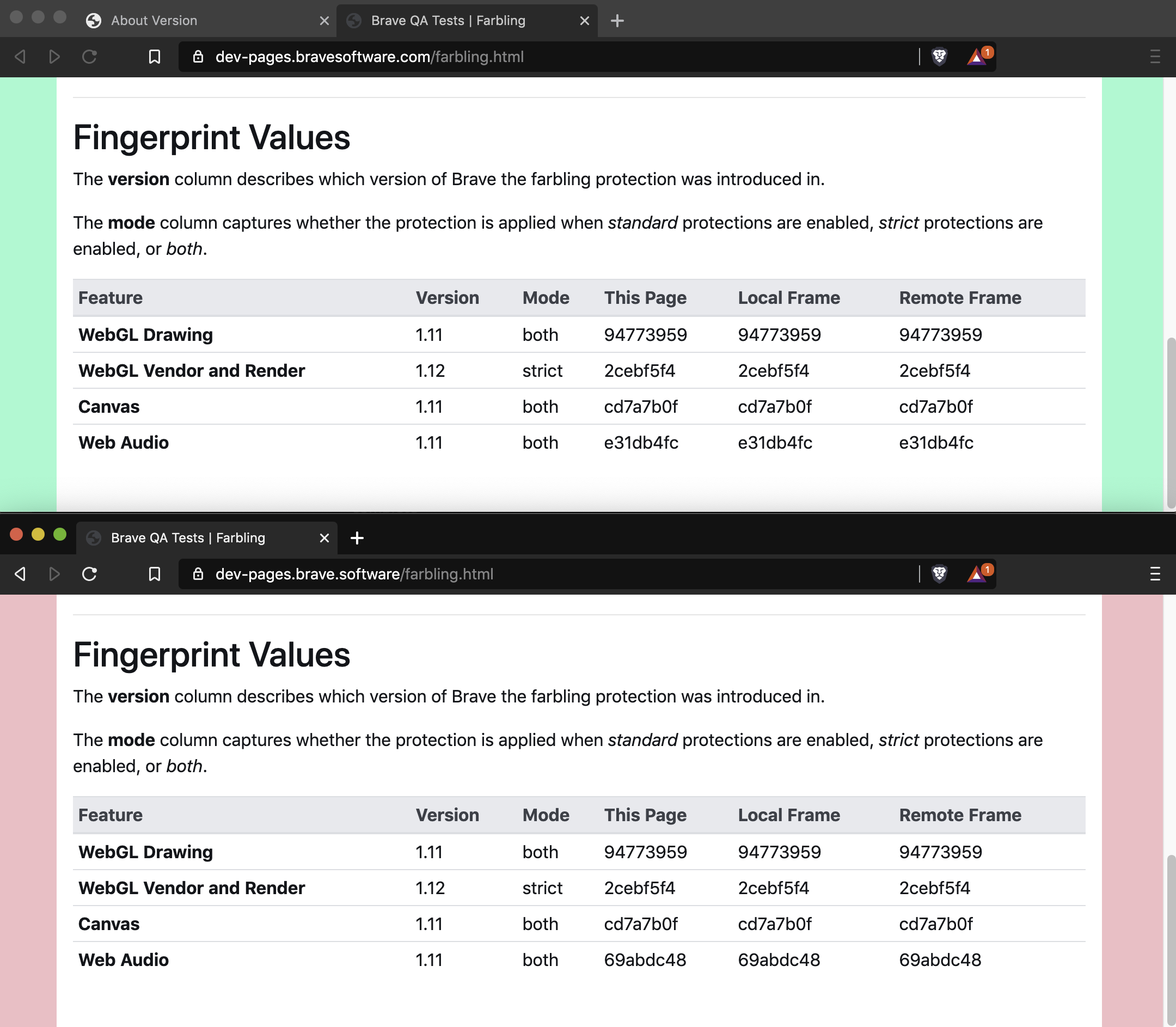This screenshot has height=1027, width=1176.
Task: Click WebGL Drawing This Page 94773959, bottom window
Action: [x=645, y=852]
